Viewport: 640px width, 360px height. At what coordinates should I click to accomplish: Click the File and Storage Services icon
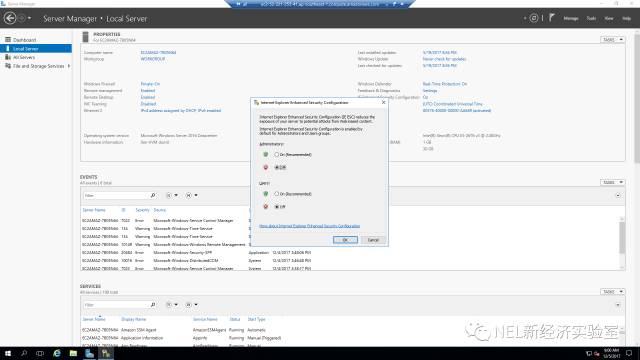coord(8,66)
